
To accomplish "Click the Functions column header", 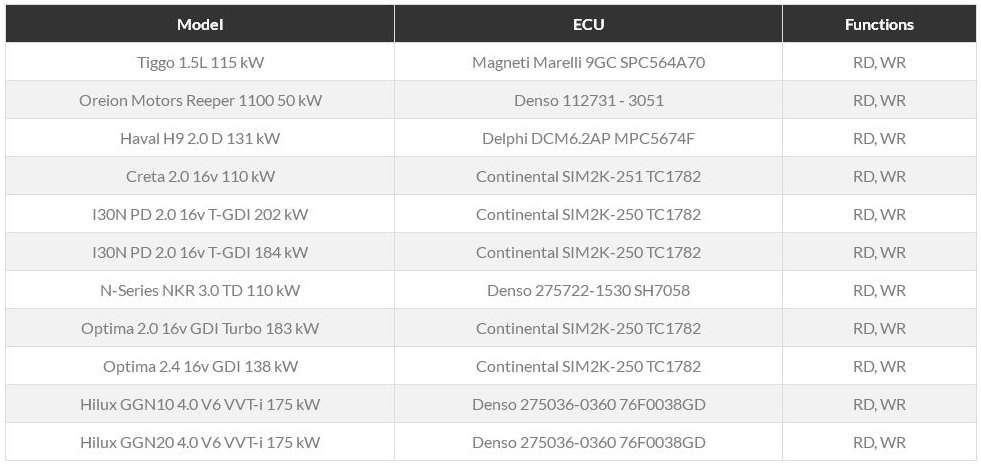I will (x=879, y=24).
